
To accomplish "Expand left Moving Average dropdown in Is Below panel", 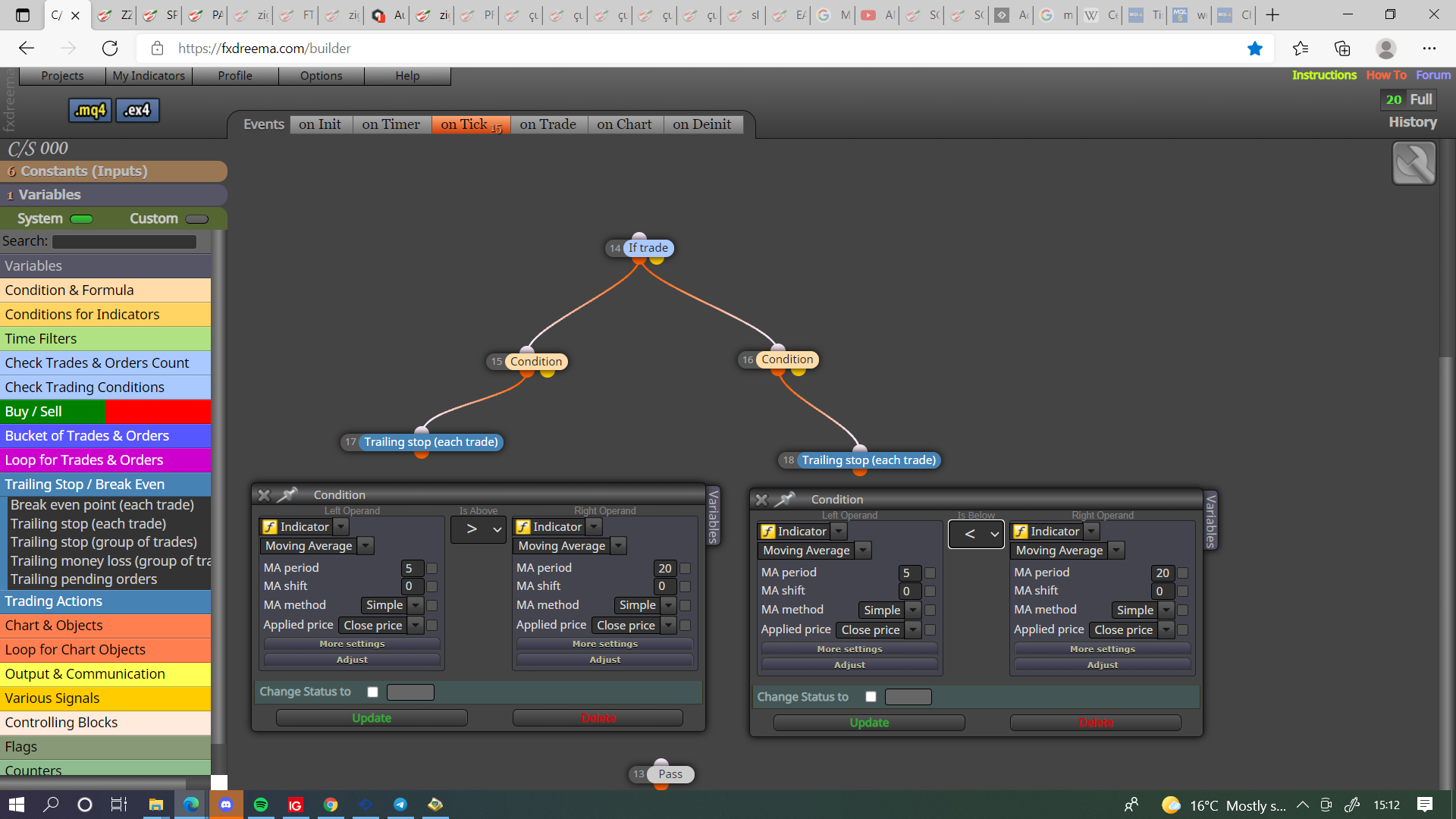I will pos(864,551).
